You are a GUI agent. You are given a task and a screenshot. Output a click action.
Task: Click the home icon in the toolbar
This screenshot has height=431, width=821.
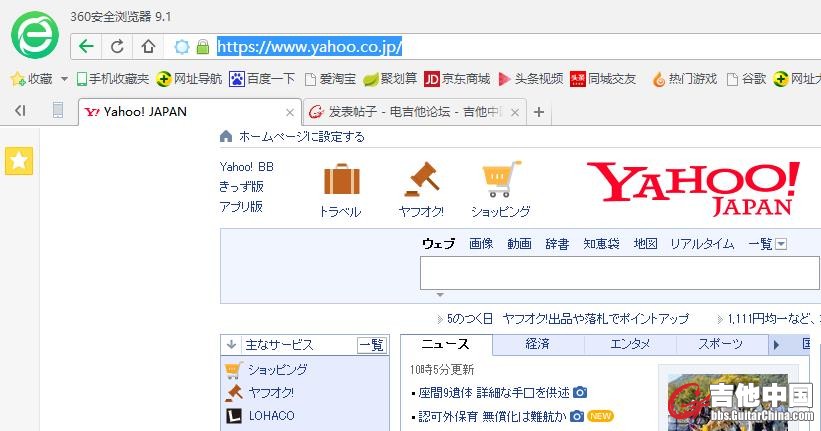click(148, 46)
